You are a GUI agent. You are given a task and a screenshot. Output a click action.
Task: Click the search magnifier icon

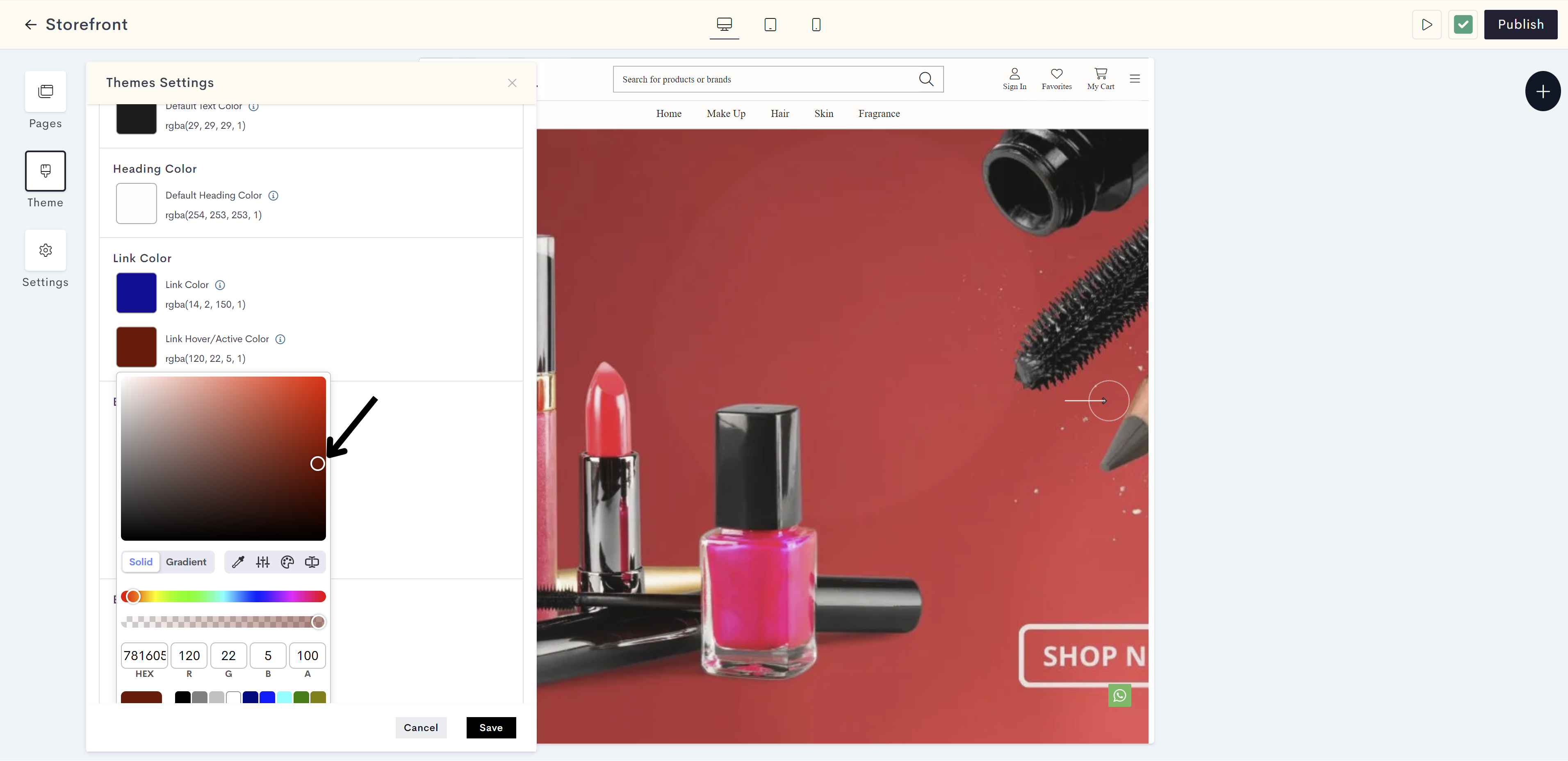926,79
